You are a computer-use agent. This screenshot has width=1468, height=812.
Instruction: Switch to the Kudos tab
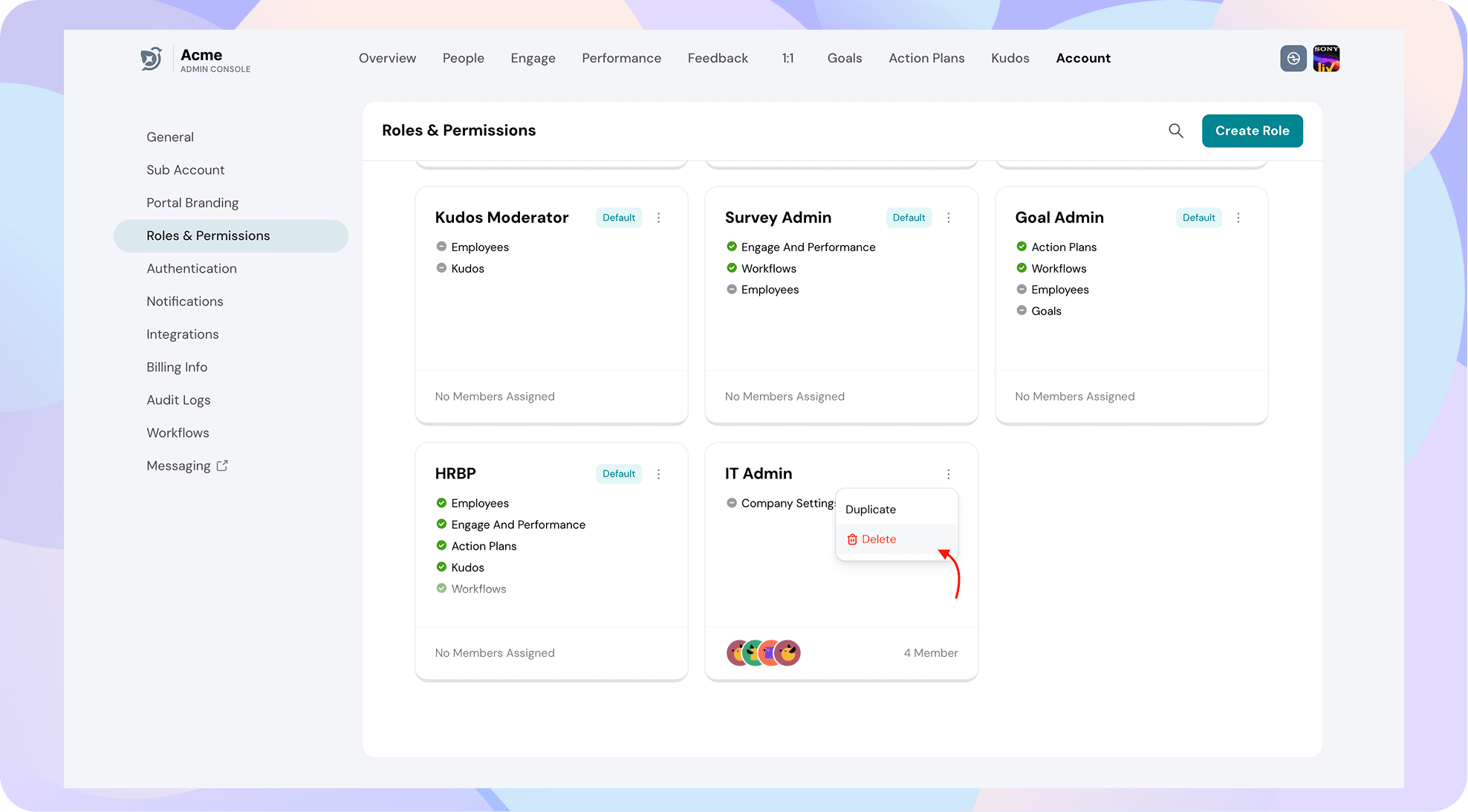point(1010,58)
